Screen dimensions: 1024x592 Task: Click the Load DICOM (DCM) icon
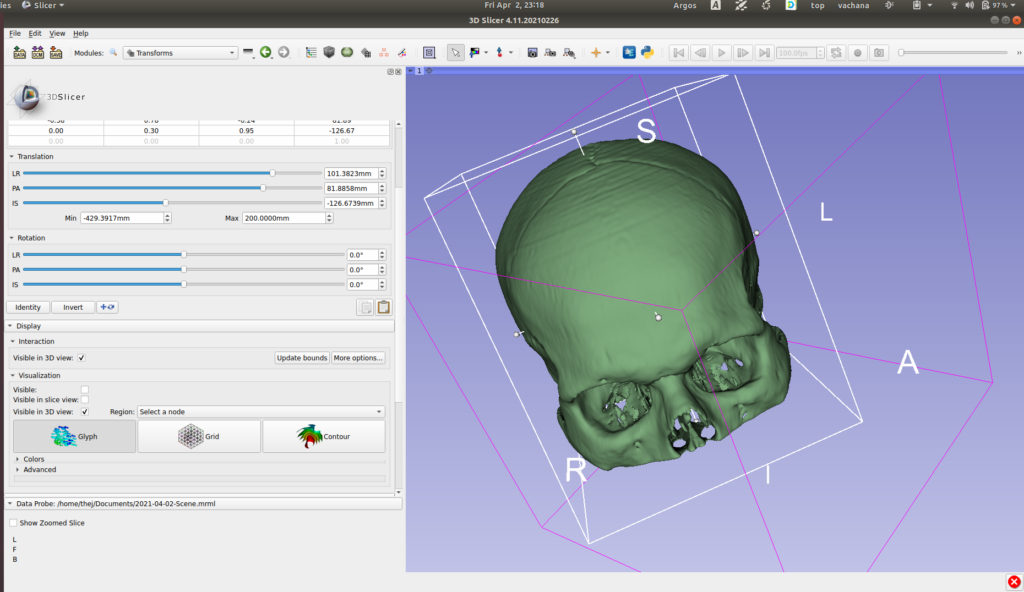tap(38, 53)
